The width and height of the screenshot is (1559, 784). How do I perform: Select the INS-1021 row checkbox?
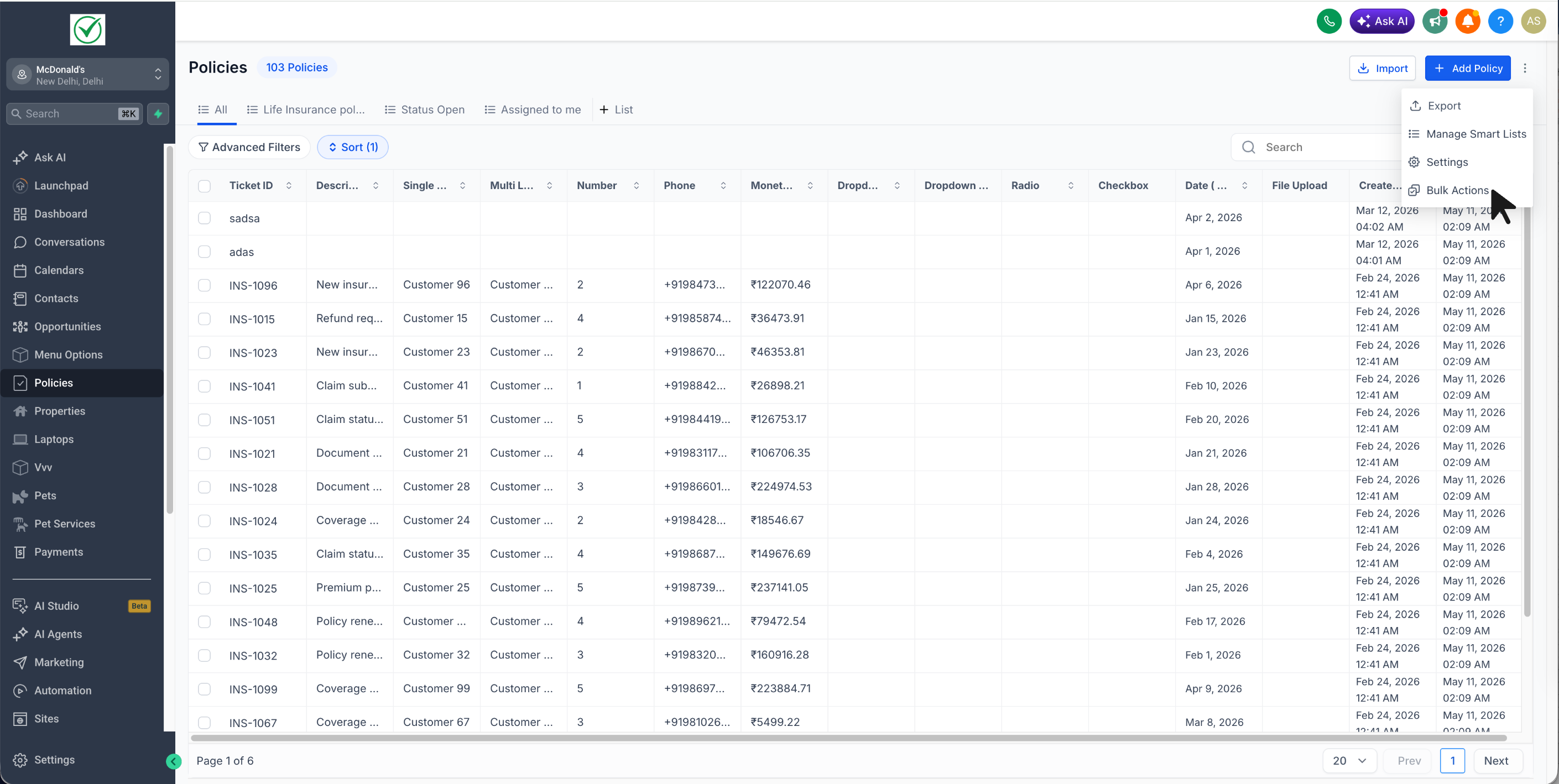[205, 454]
